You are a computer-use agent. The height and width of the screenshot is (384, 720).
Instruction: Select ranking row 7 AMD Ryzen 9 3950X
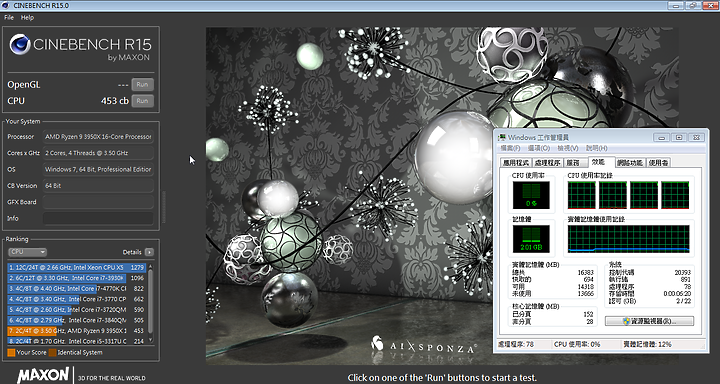pos(77,331)
